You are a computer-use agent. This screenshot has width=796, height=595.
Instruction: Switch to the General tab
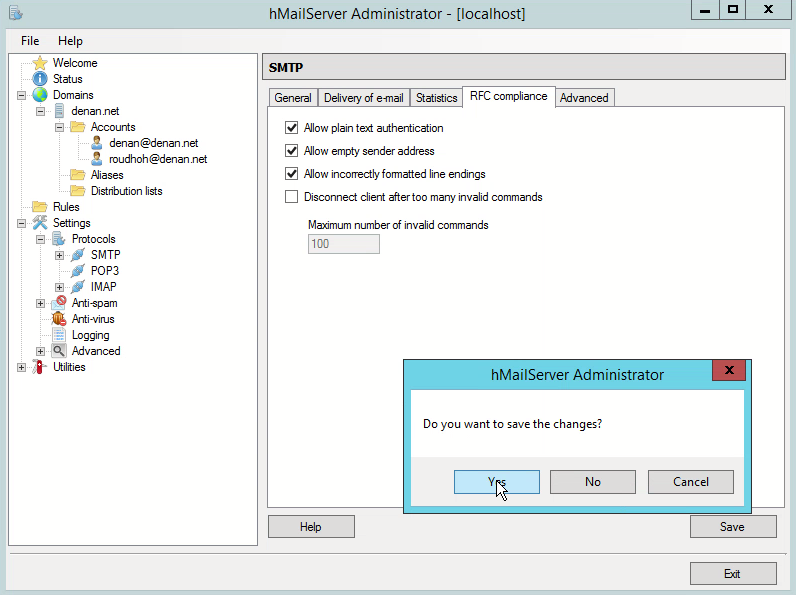(x=293, y=97)
